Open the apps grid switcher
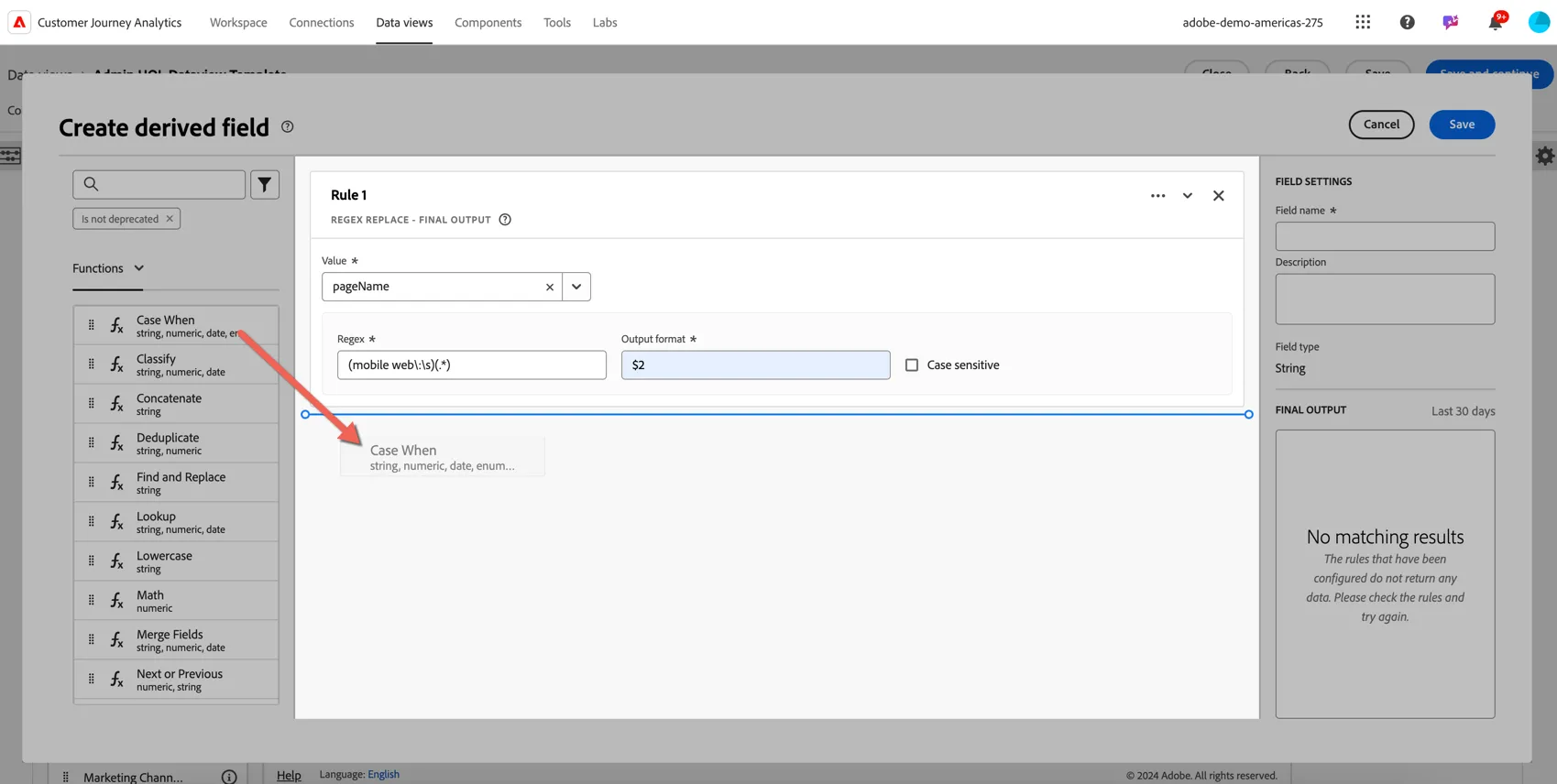 tap(1363, 22)
